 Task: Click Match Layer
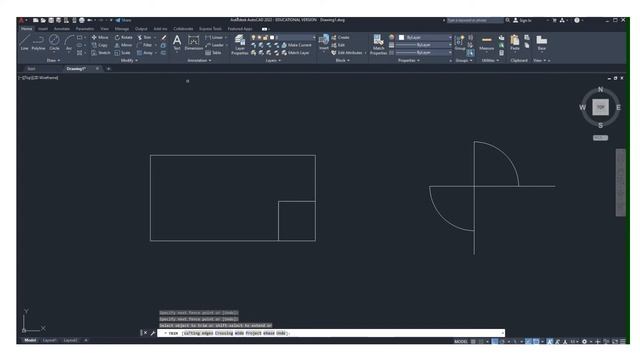point(296,53)
